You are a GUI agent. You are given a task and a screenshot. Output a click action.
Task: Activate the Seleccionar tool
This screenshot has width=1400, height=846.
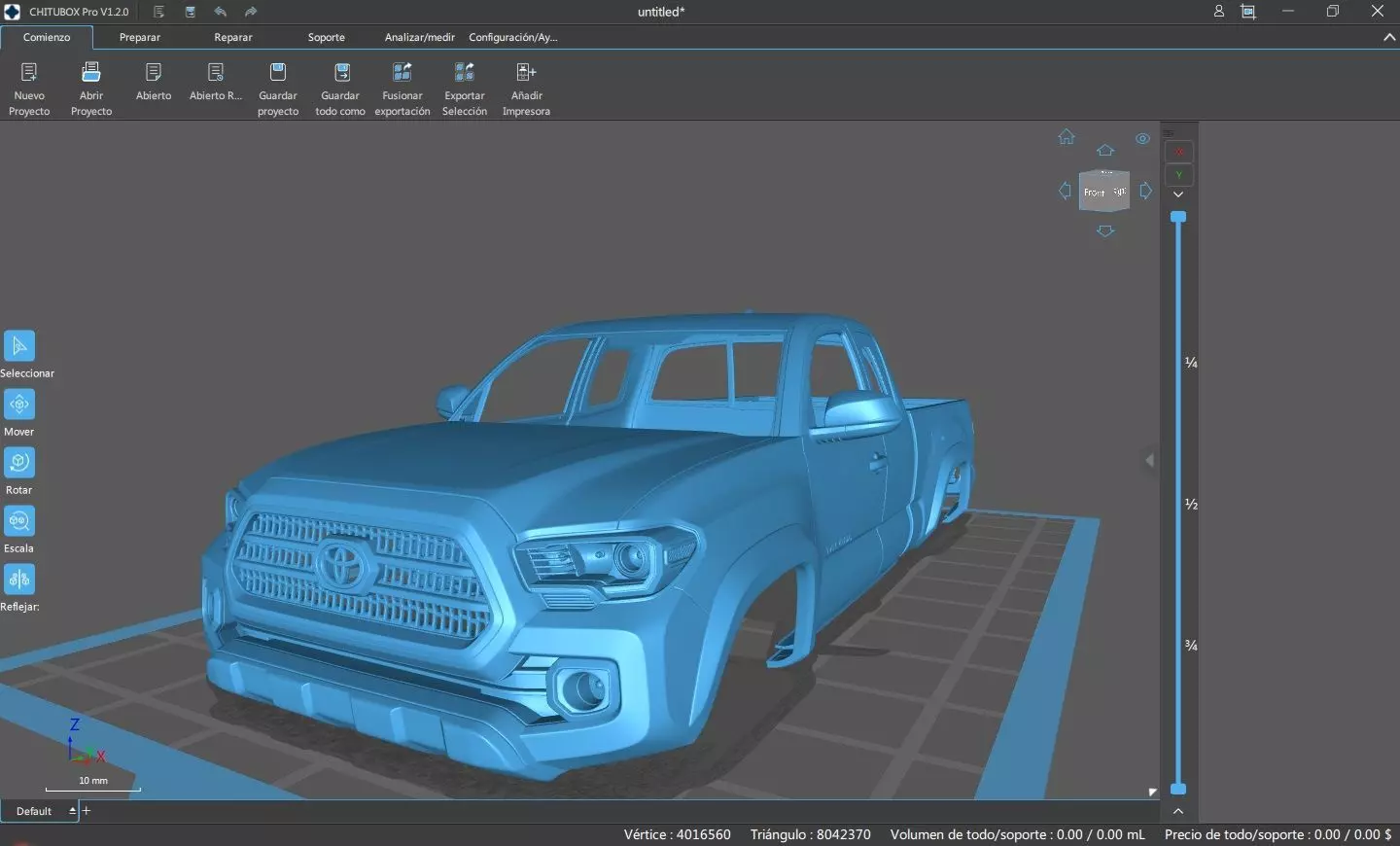(19, 346)
